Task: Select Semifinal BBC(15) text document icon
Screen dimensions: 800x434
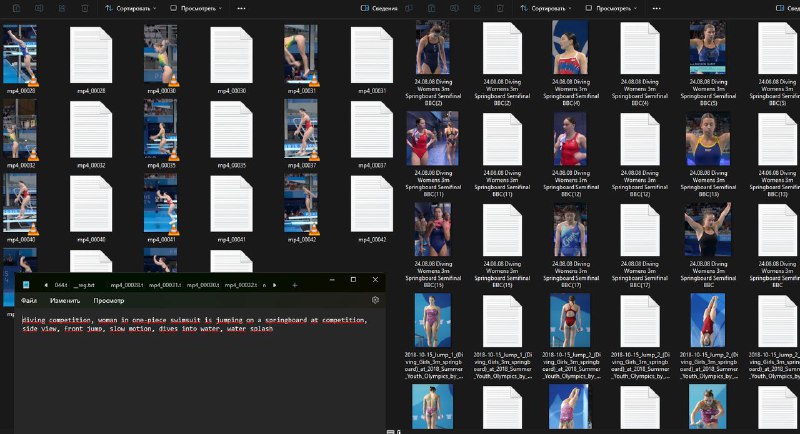Action: pos(502,230)
